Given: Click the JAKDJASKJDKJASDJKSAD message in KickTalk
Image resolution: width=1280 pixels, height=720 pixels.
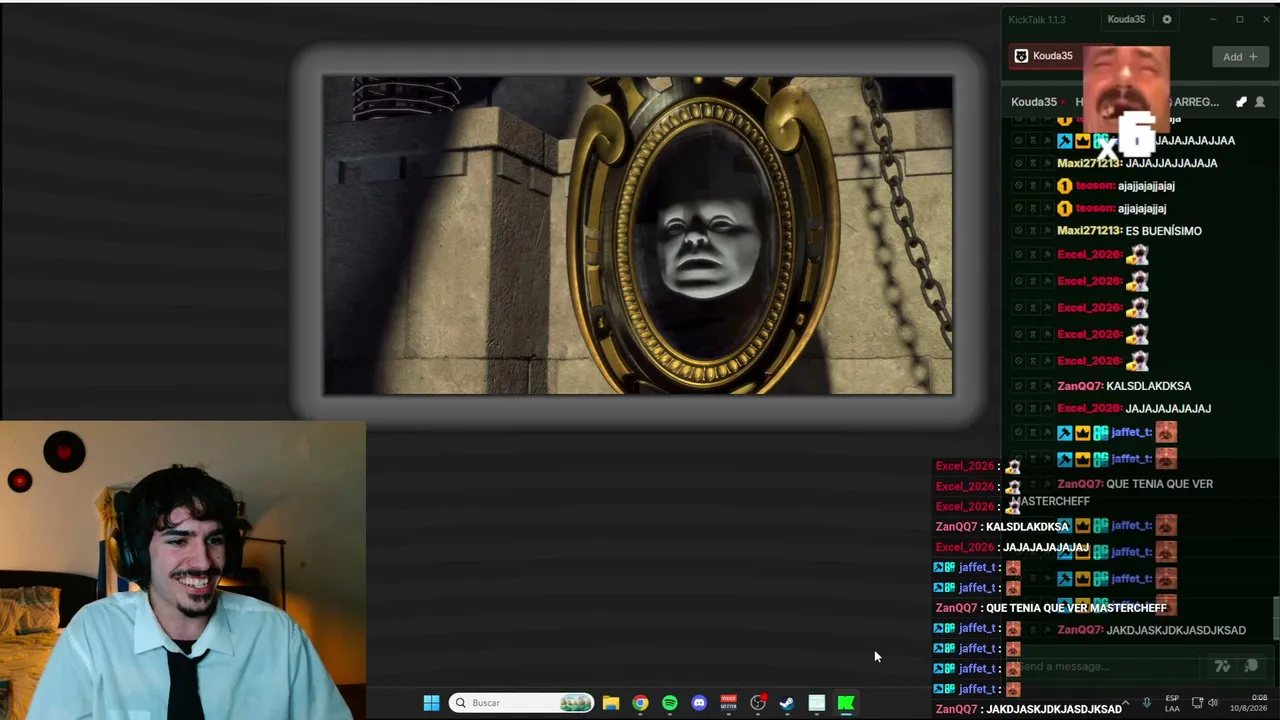Looking at the screenshot, I should 1176,630.
